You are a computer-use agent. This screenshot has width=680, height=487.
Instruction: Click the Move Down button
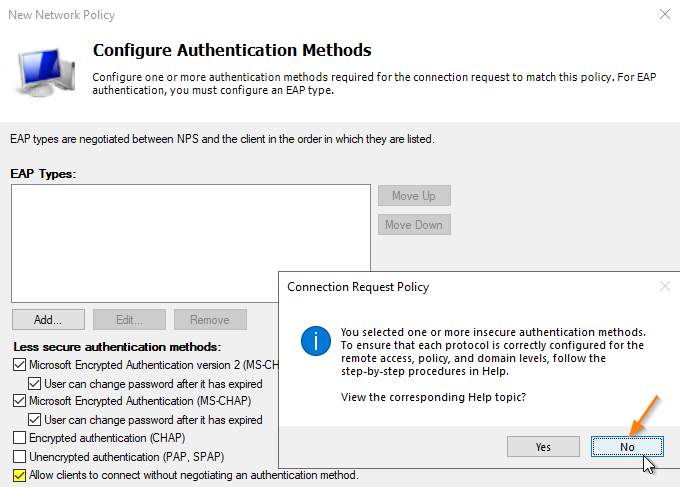coord(413,225)
